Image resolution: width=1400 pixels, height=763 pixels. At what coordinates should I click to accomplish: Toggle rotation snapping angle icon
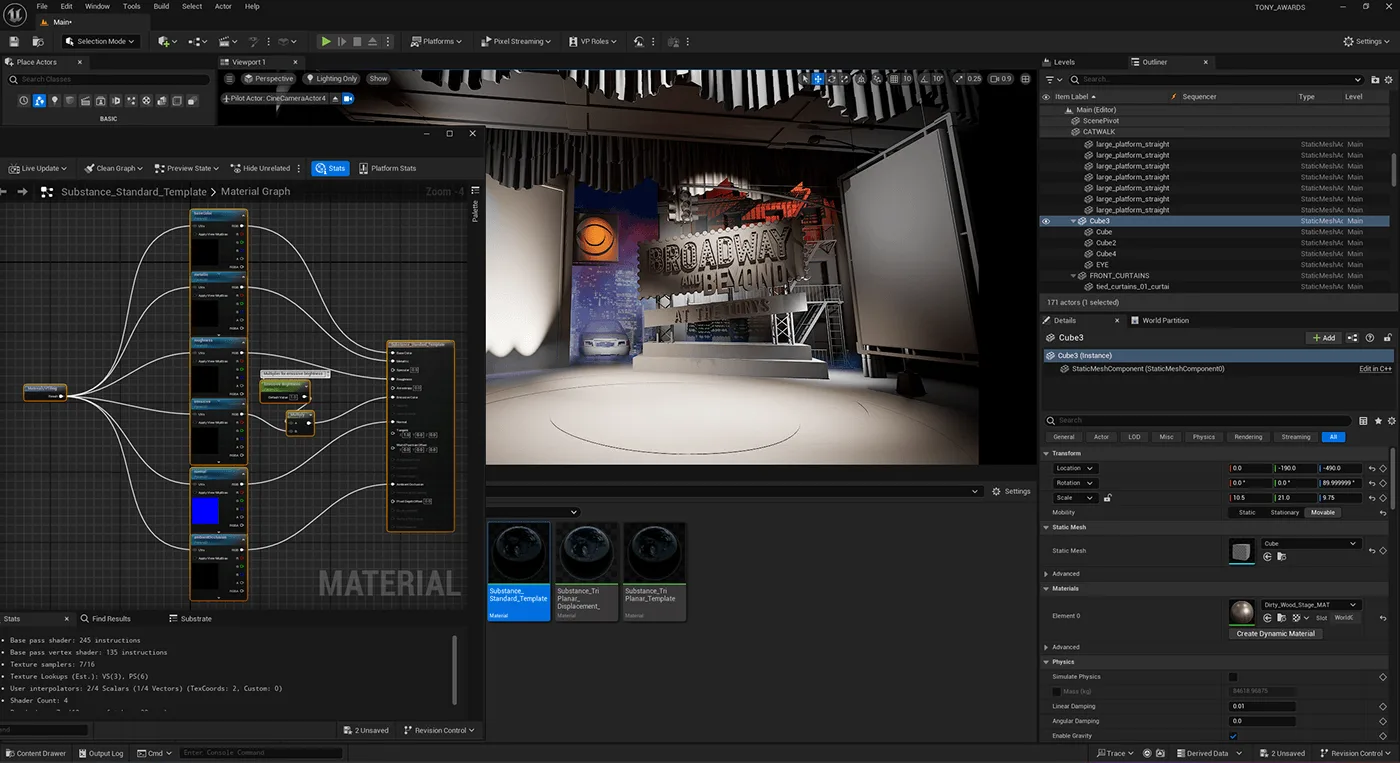point(924,78)
